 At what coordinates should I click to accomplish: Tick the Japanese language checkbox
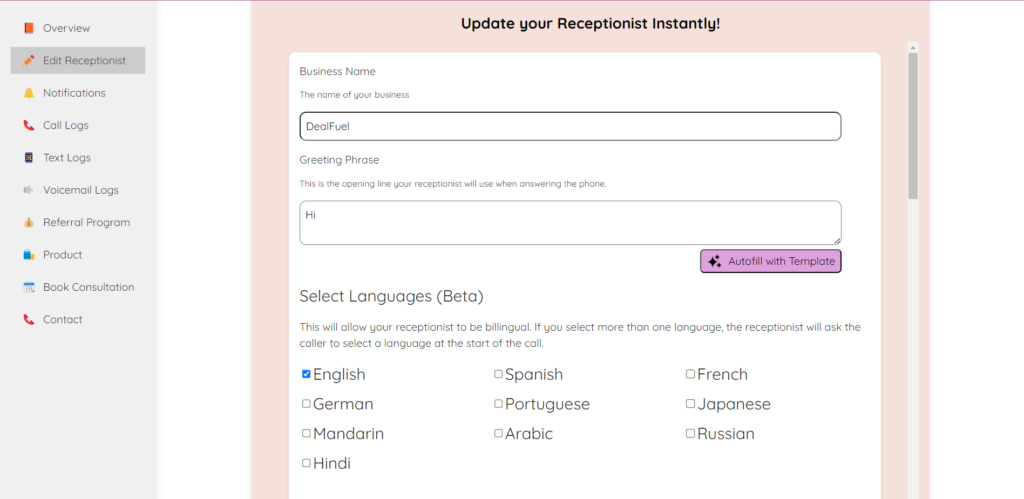[x=690, y=404]
